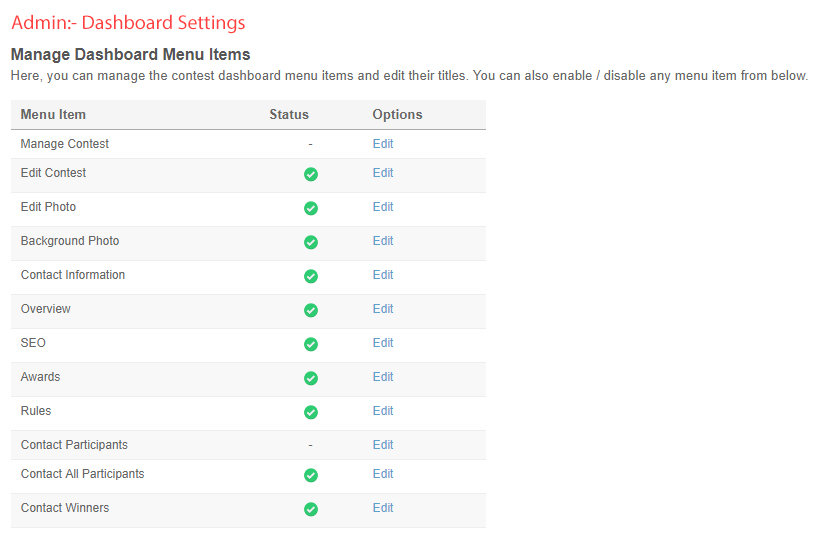The width and height of the screenshot is (819, 540).
Task: Click Edit for the Background Photo row
Action: 383,241
